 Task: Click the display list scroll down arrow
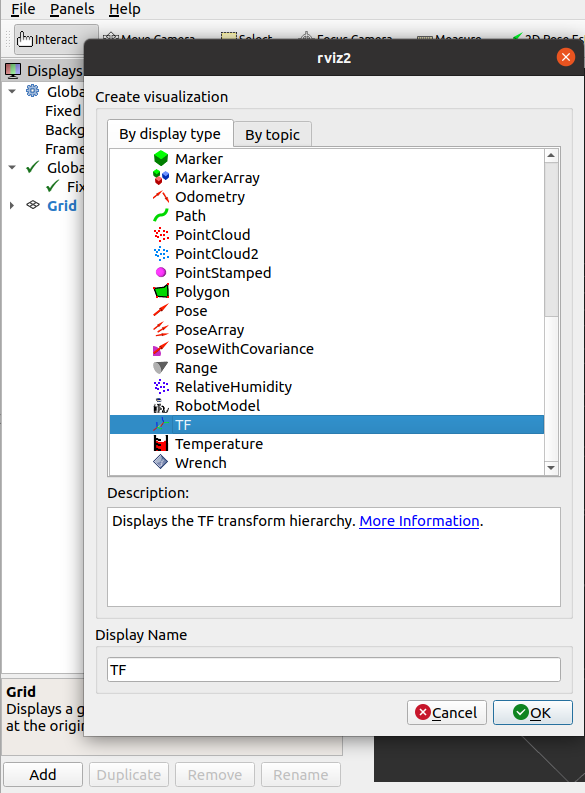[x=551, y=468]
